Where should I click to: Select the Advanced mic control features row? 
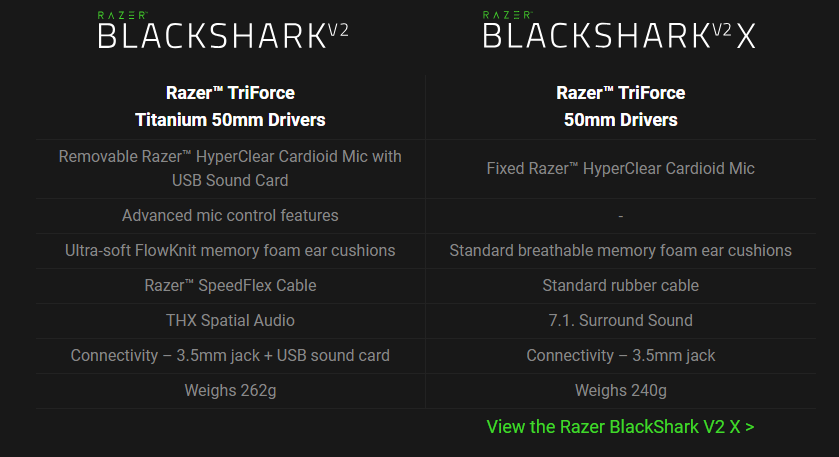point(230,215)
